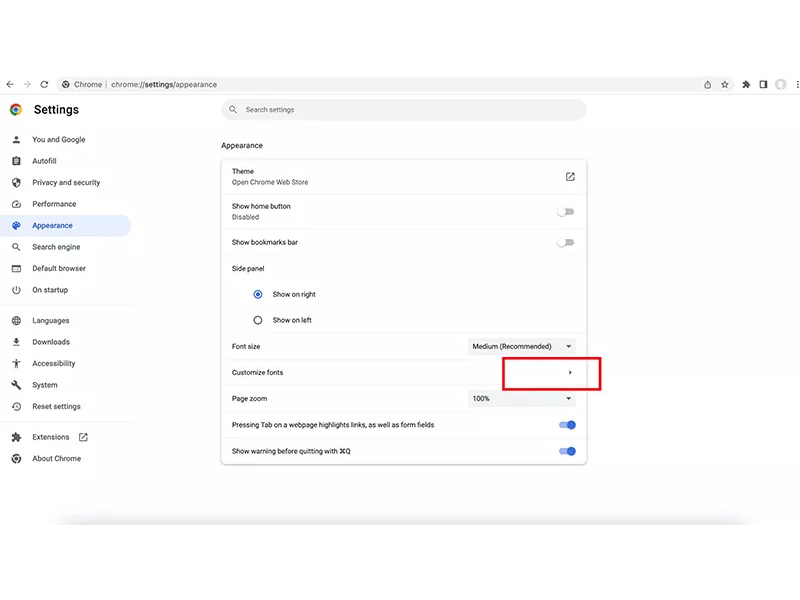Open the Performance settings section
800x600 pixels.
(54, 204)
